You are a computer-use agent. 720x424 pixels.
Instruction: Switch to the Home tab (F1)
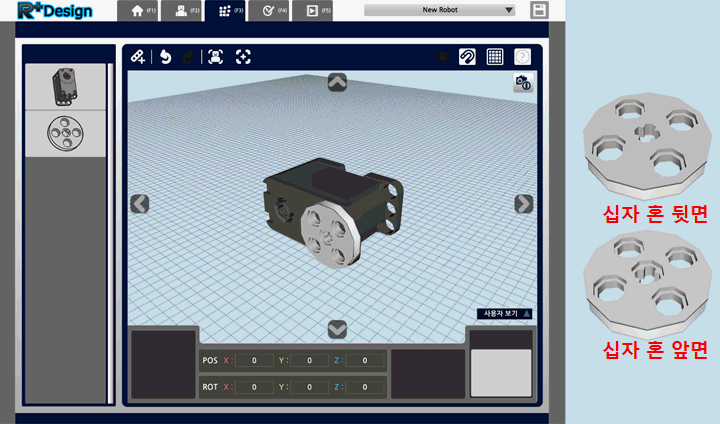pyautogui.click(x=136, y=11)
